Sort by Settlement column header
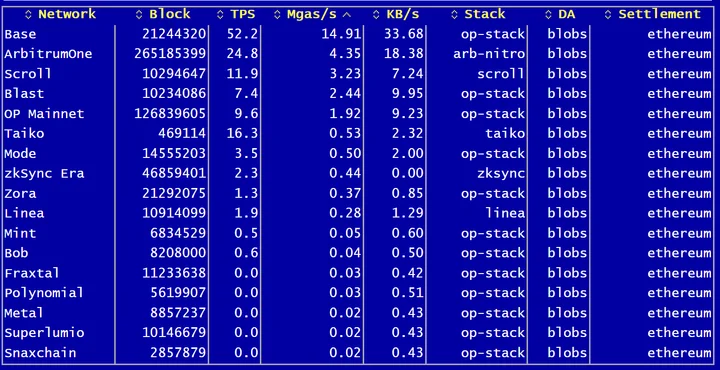 (x=653, y=14)
